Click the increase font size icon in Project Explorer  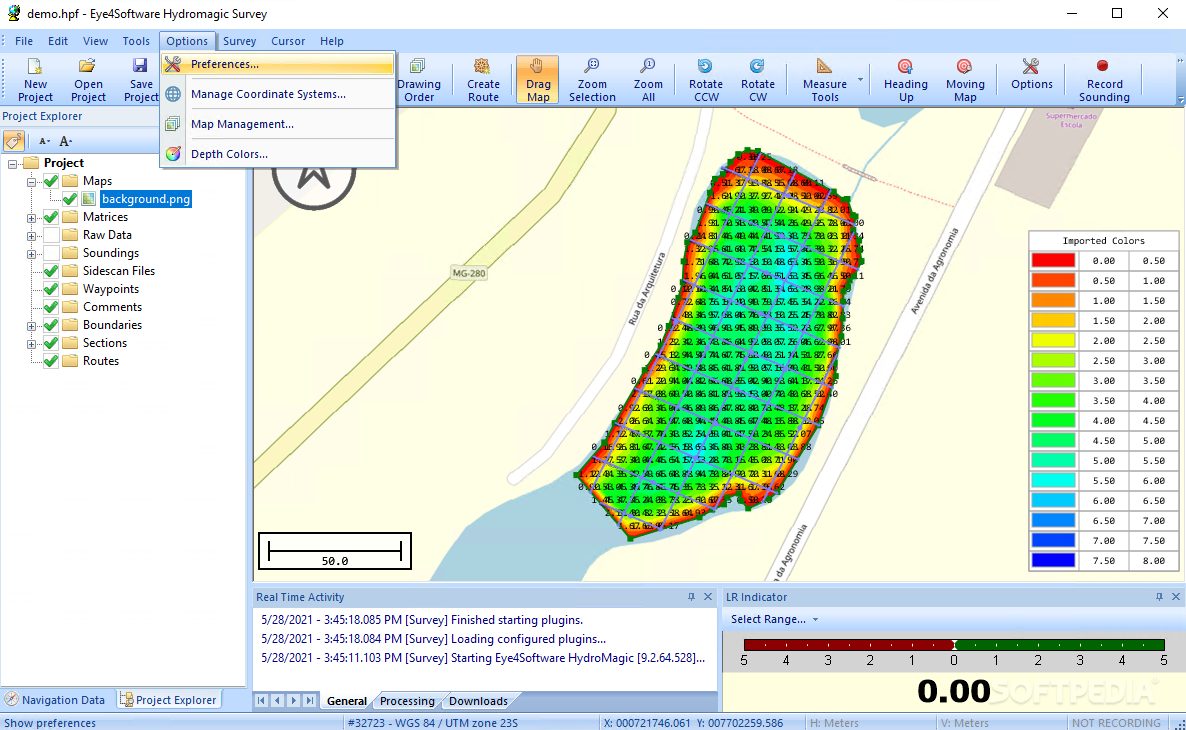pyautogui.click(x=66, y=141)
